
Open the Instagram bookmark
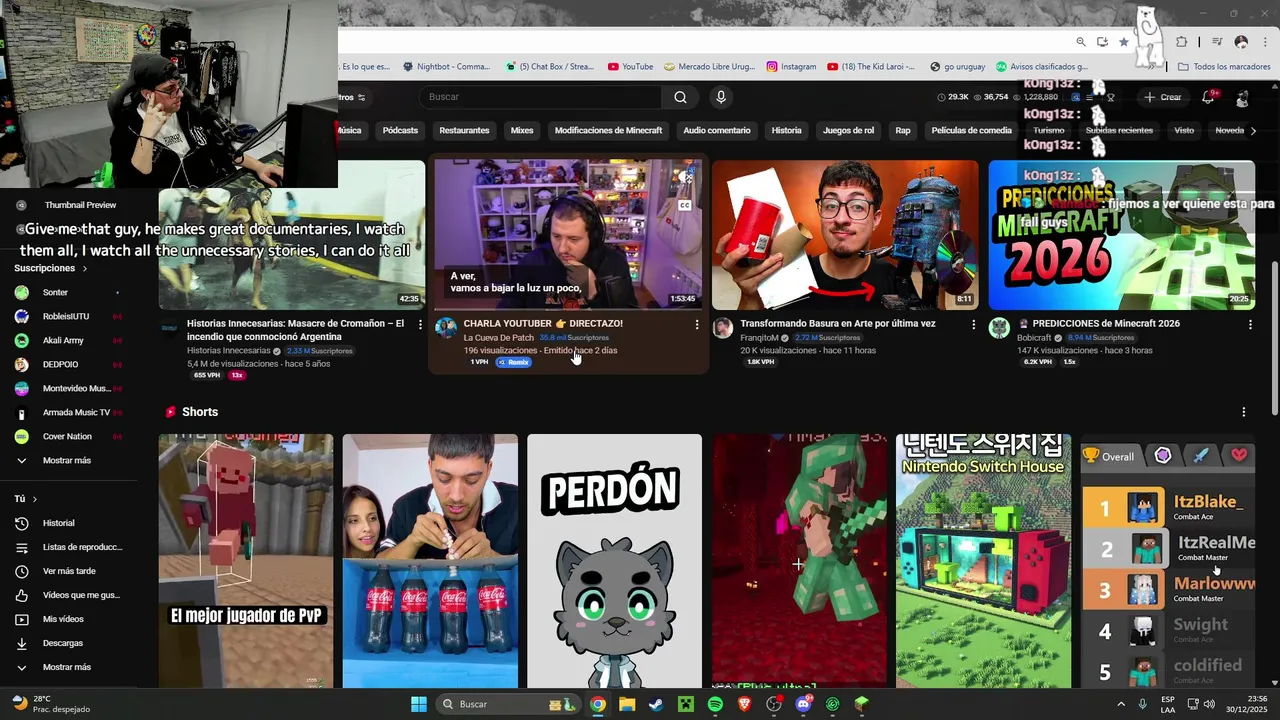791,67
